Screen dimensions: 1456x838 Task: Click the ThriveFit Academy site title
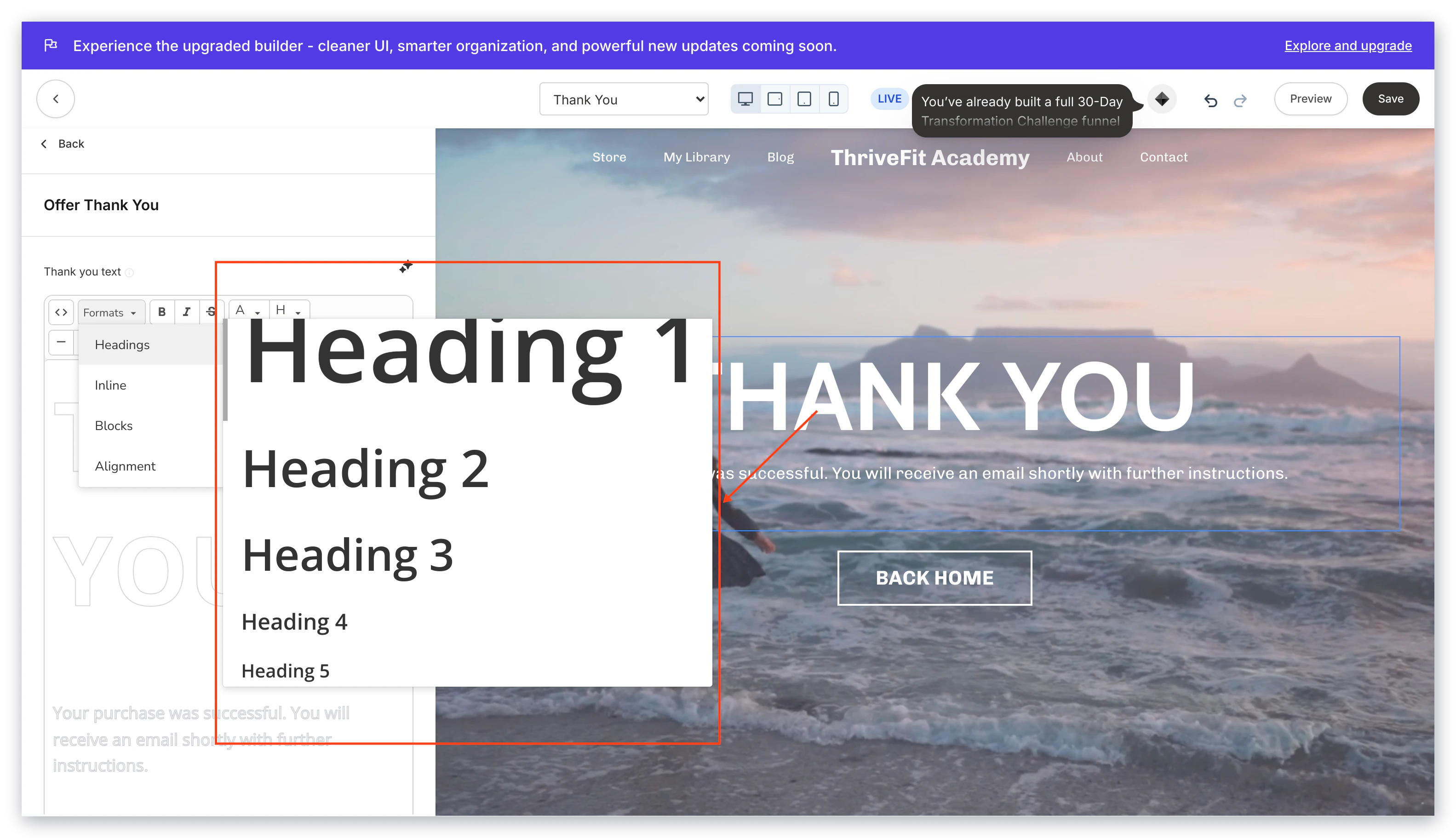[929, 157]
